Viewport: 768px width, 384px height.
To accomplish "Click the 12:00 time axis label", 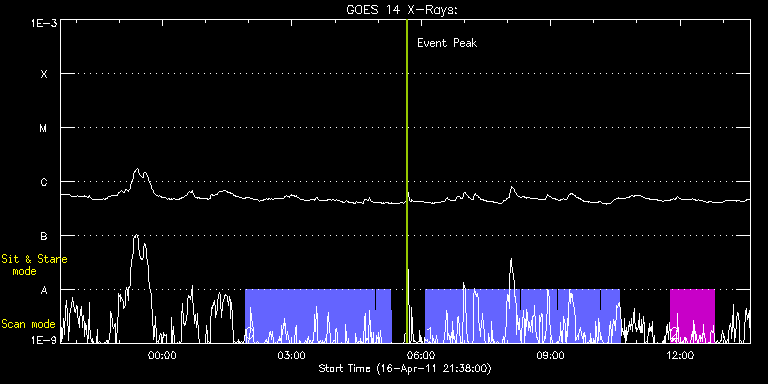I will 681,356.
